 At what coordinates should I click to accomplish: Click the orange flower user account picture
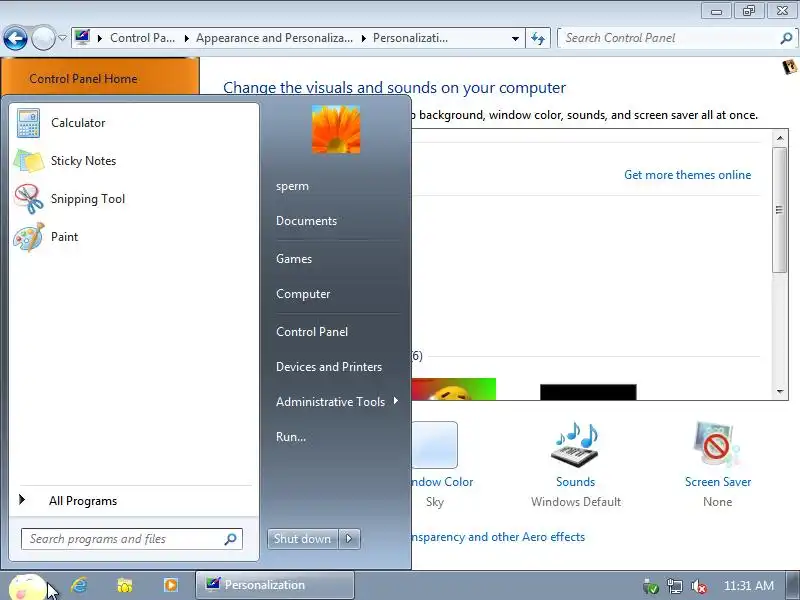tap(336, 129)
